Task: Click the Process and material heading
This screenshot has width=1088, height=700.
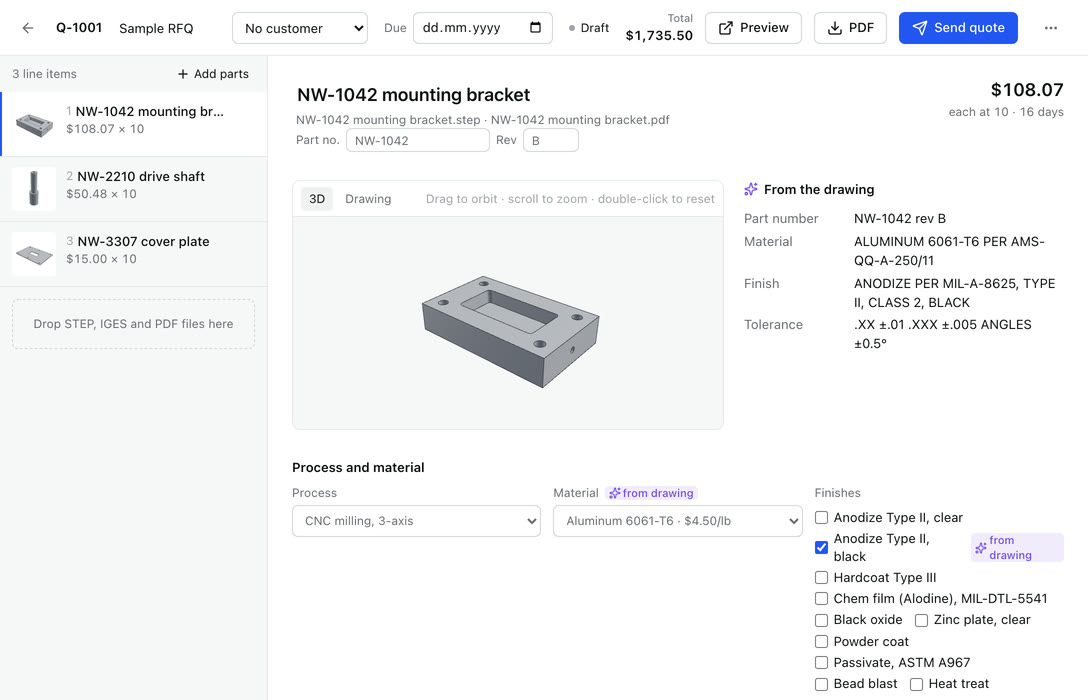Action: click(358, 468)
